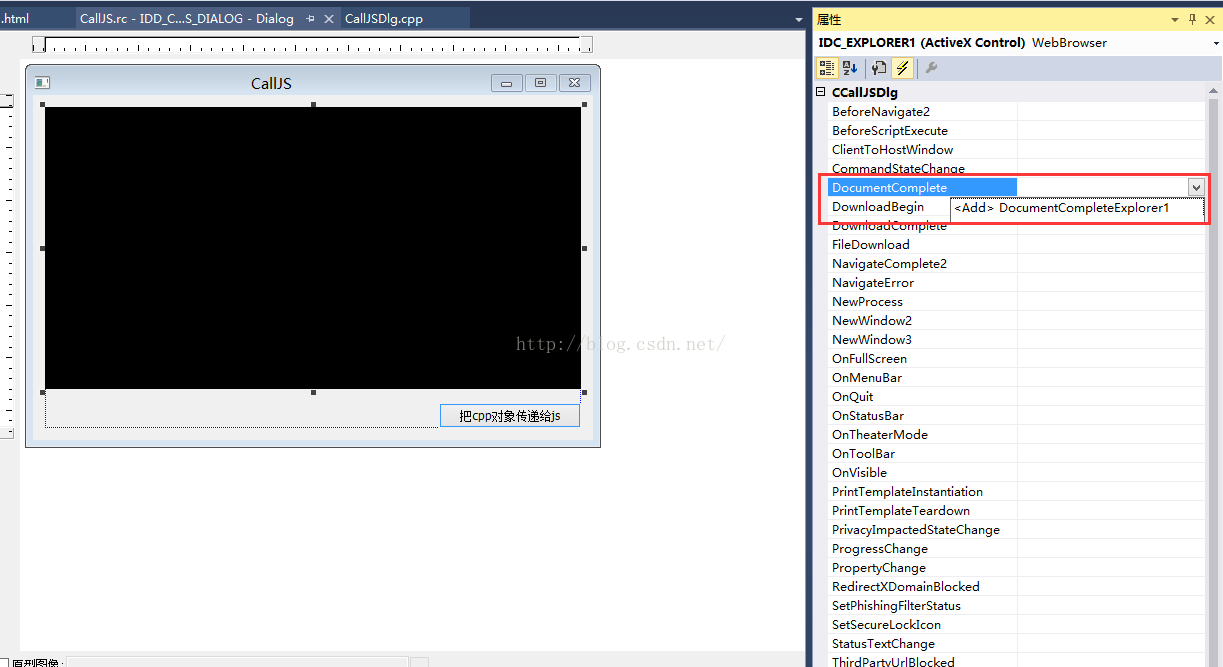The width and height of the screenshot is (1223, 667).
Task: Select the OnMenuBar event row
Action: 1016,378
